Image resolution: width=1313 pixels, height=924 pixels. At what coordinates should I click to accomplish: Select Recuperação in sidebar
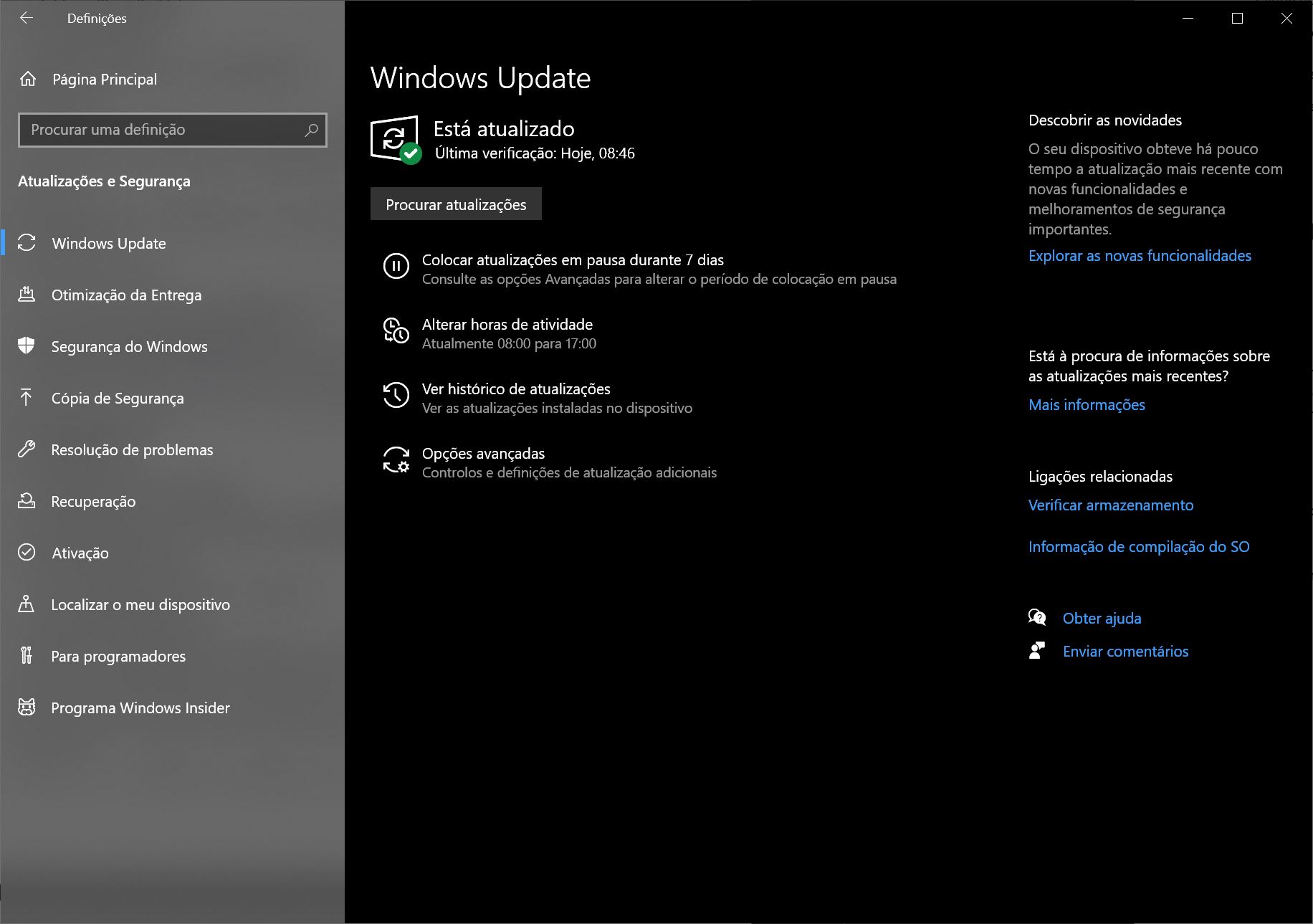coord(172,501)
